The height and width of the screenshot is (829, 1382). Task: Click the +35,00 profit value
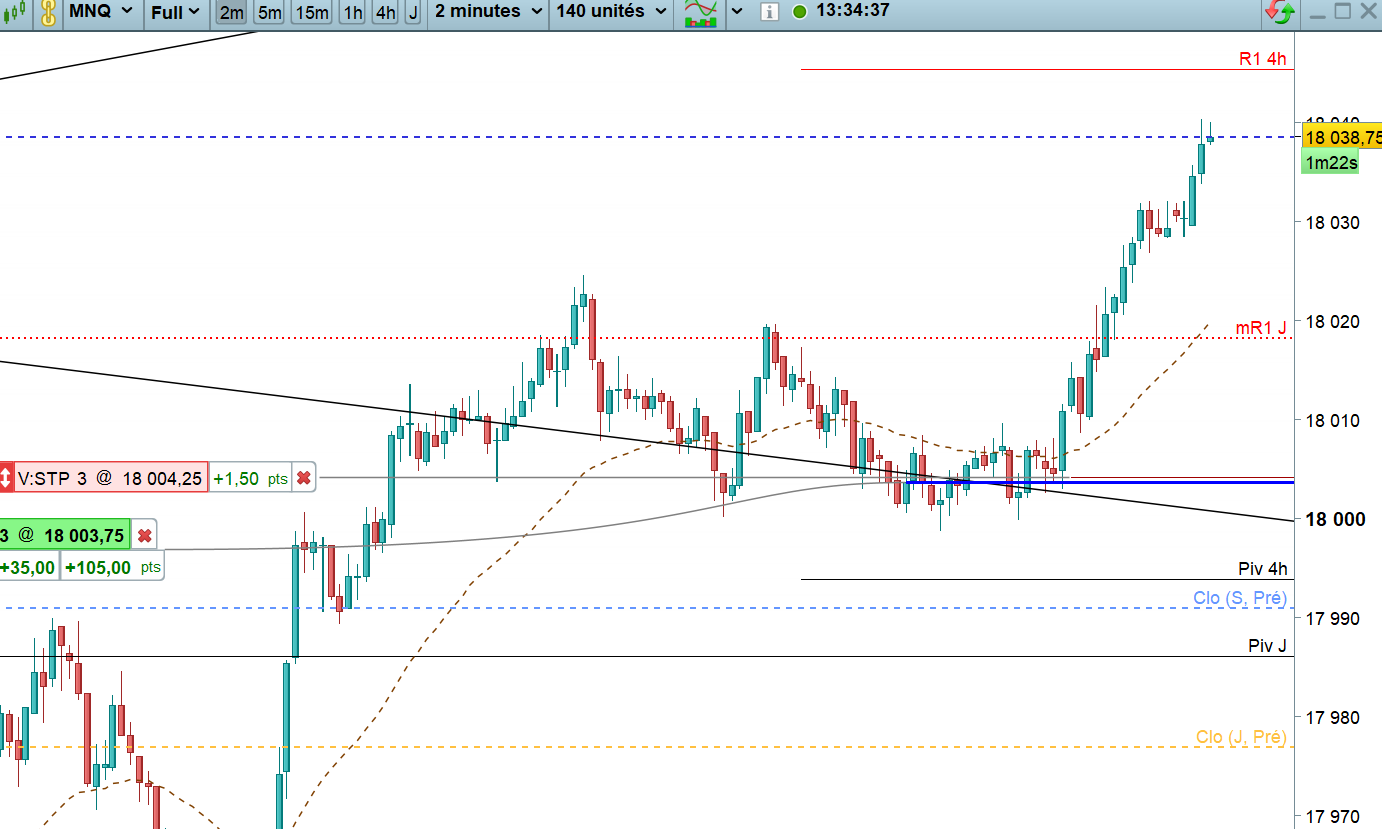29,567
